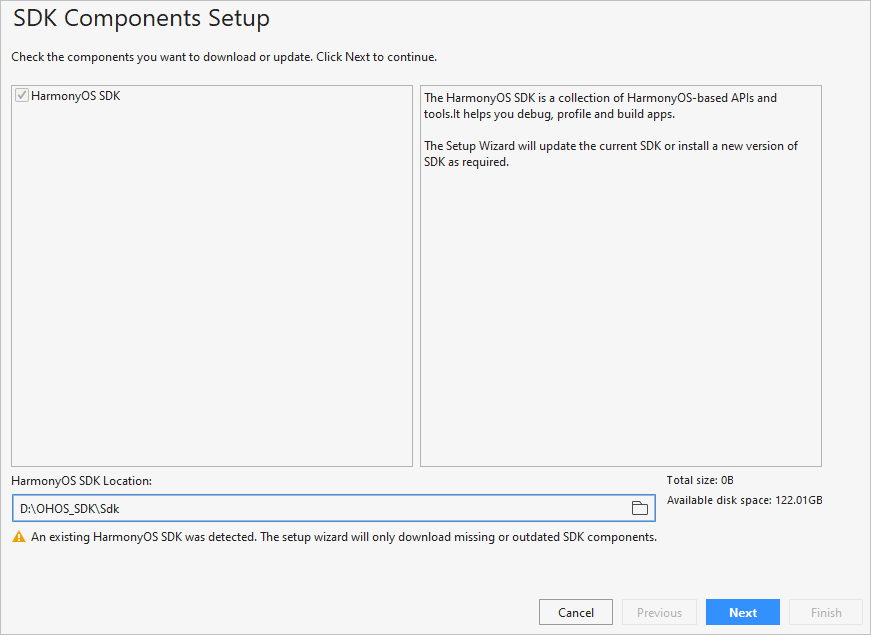Click the 'HarmonyOS SDK Location:' label
The height and width of the screenshot is (635, 871).
tap(81, 481)
